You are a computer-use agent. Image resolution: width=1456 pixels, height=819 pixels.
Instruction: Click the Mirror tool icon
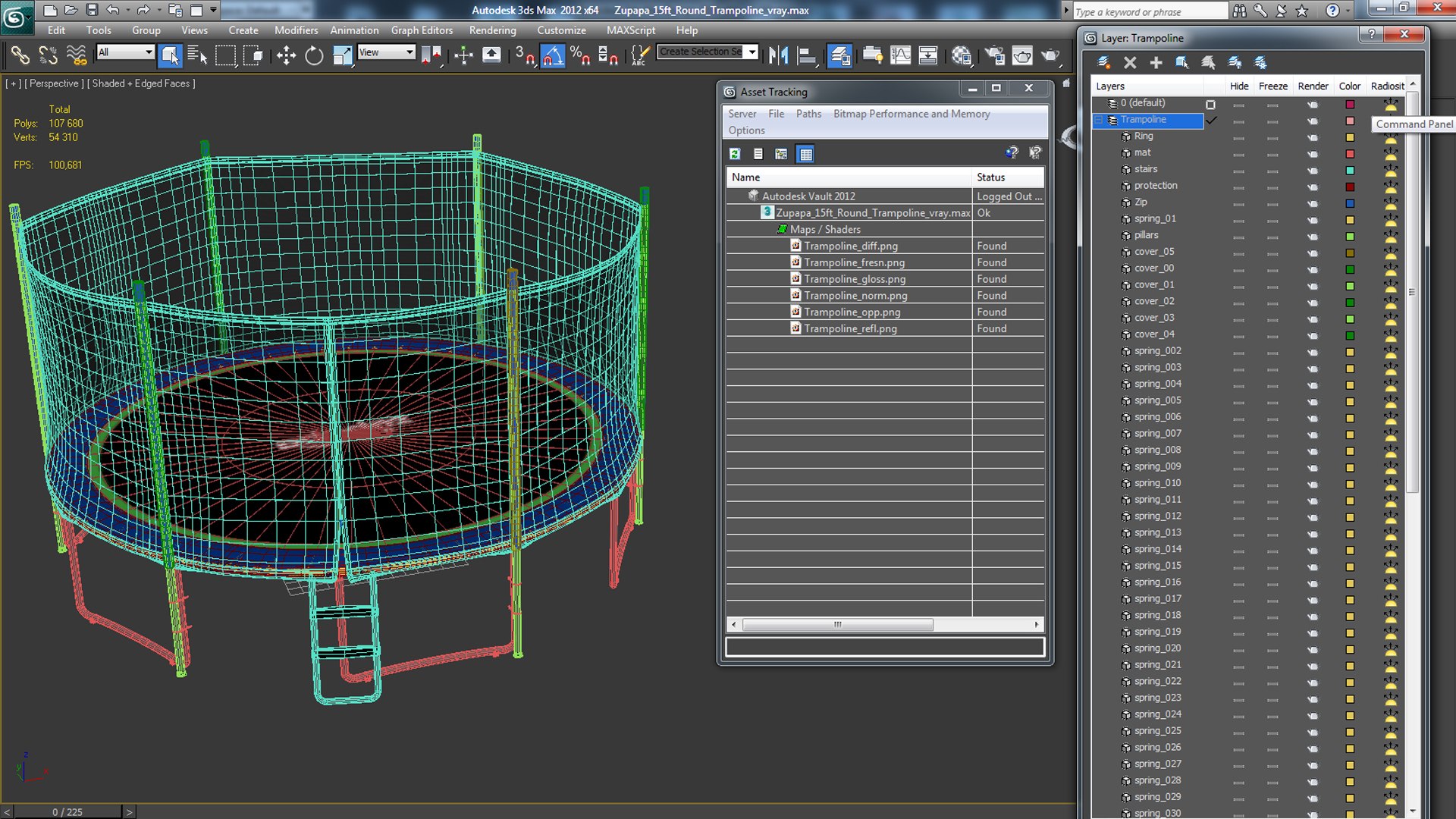pyautogui.click(x=778, y=55)
